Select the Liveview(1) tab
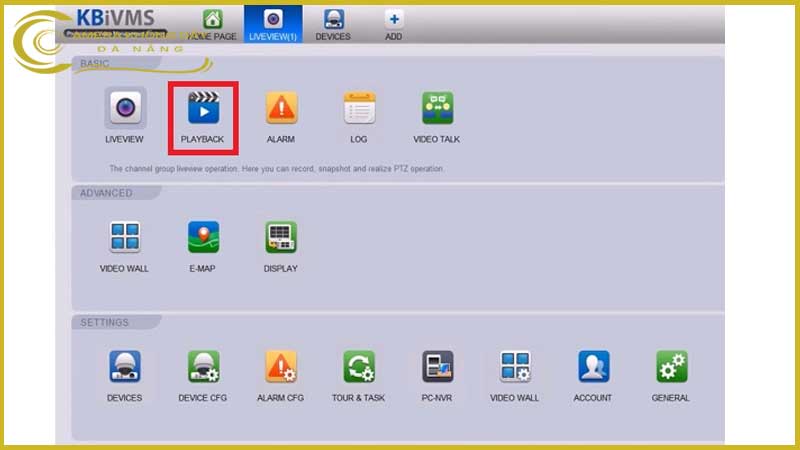The height and width of the screenshot is (450, 800). pos(273,24)
